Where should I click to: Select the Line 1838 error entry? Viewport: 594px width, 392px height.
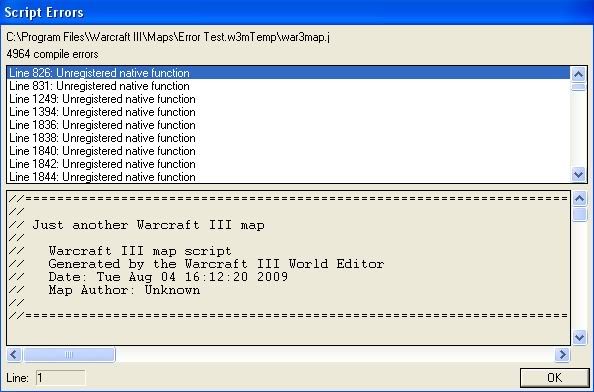tap(289, 138)
